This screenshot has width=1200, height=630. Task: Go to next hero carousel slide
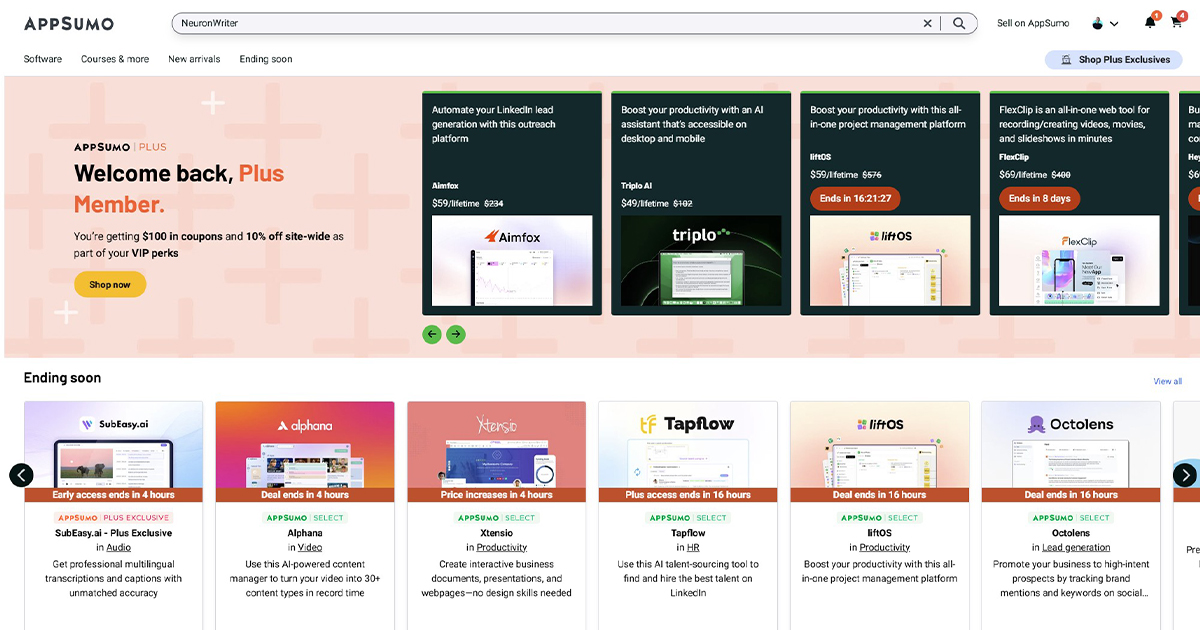pyautogui.click(x=456, y=334)
